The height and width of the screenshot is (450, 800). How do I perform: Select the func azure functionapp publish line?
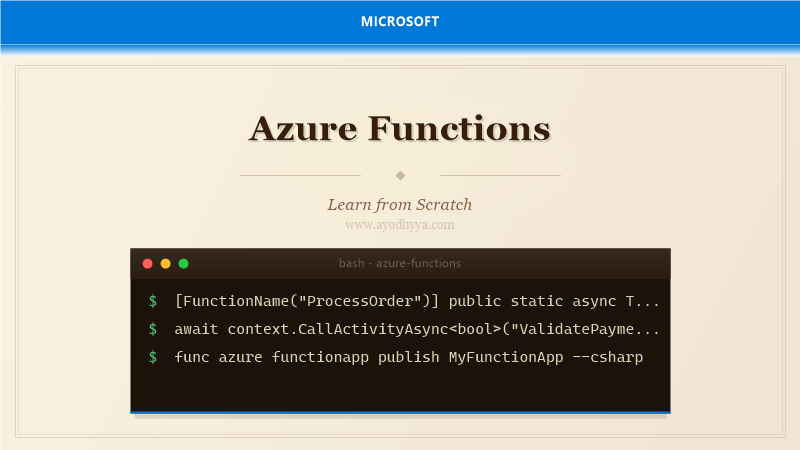coord(409,357)
